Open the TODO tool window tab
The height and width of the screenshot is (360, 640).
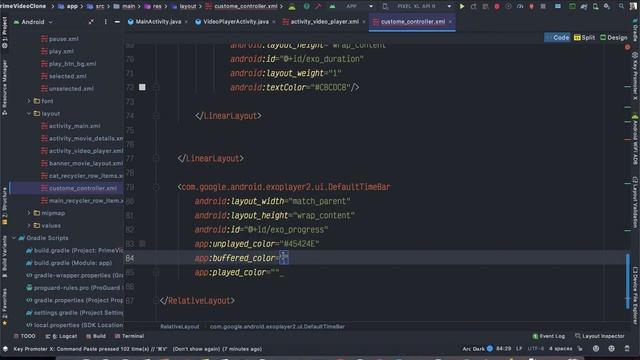point(25,336)
